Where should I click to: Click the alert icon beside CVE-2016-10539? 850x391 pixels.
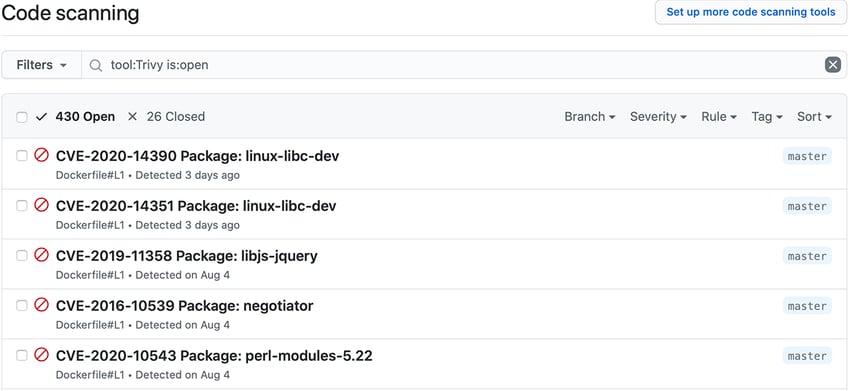pos(42,305)
